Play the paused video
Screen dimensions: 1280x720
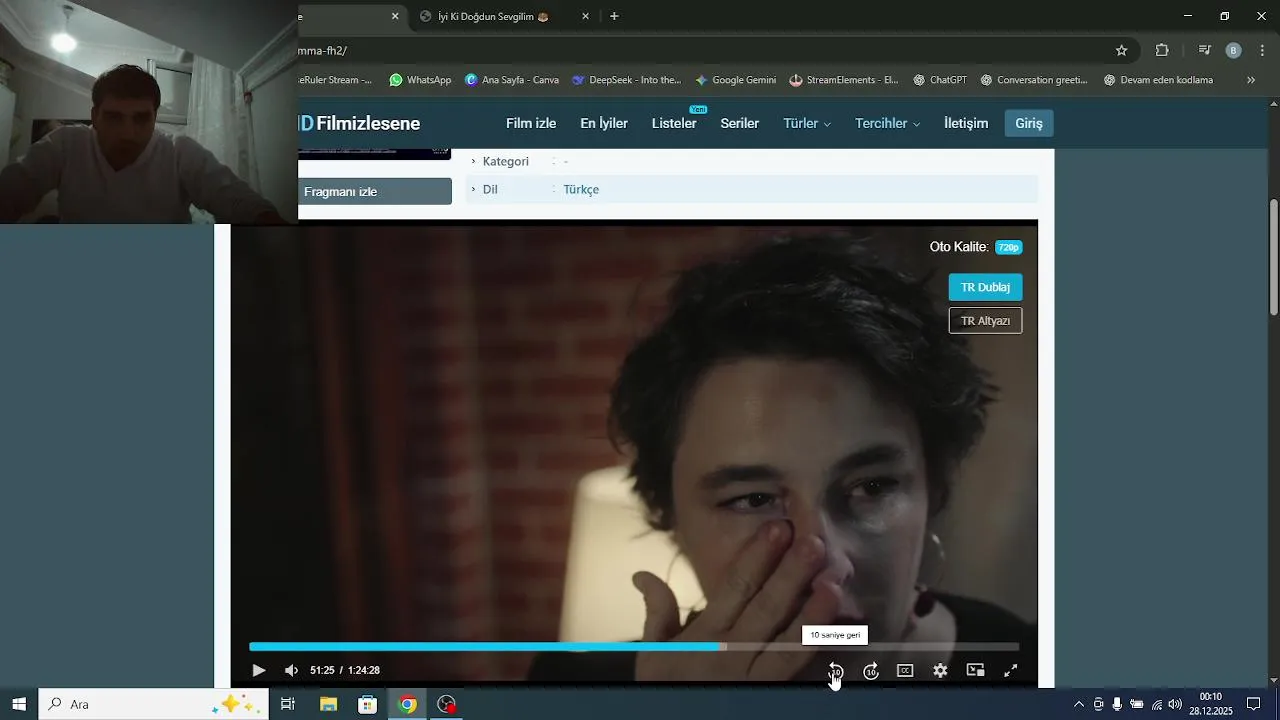pyautogui.click(x=258, y=670)
